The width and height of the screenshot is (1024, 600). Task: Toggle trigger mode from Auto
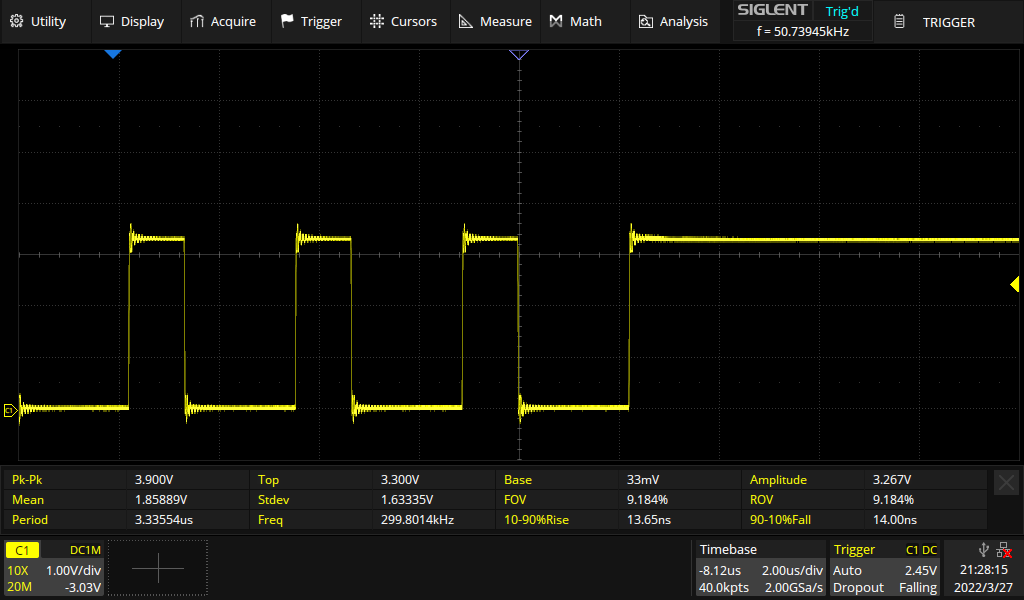point(849,570)
